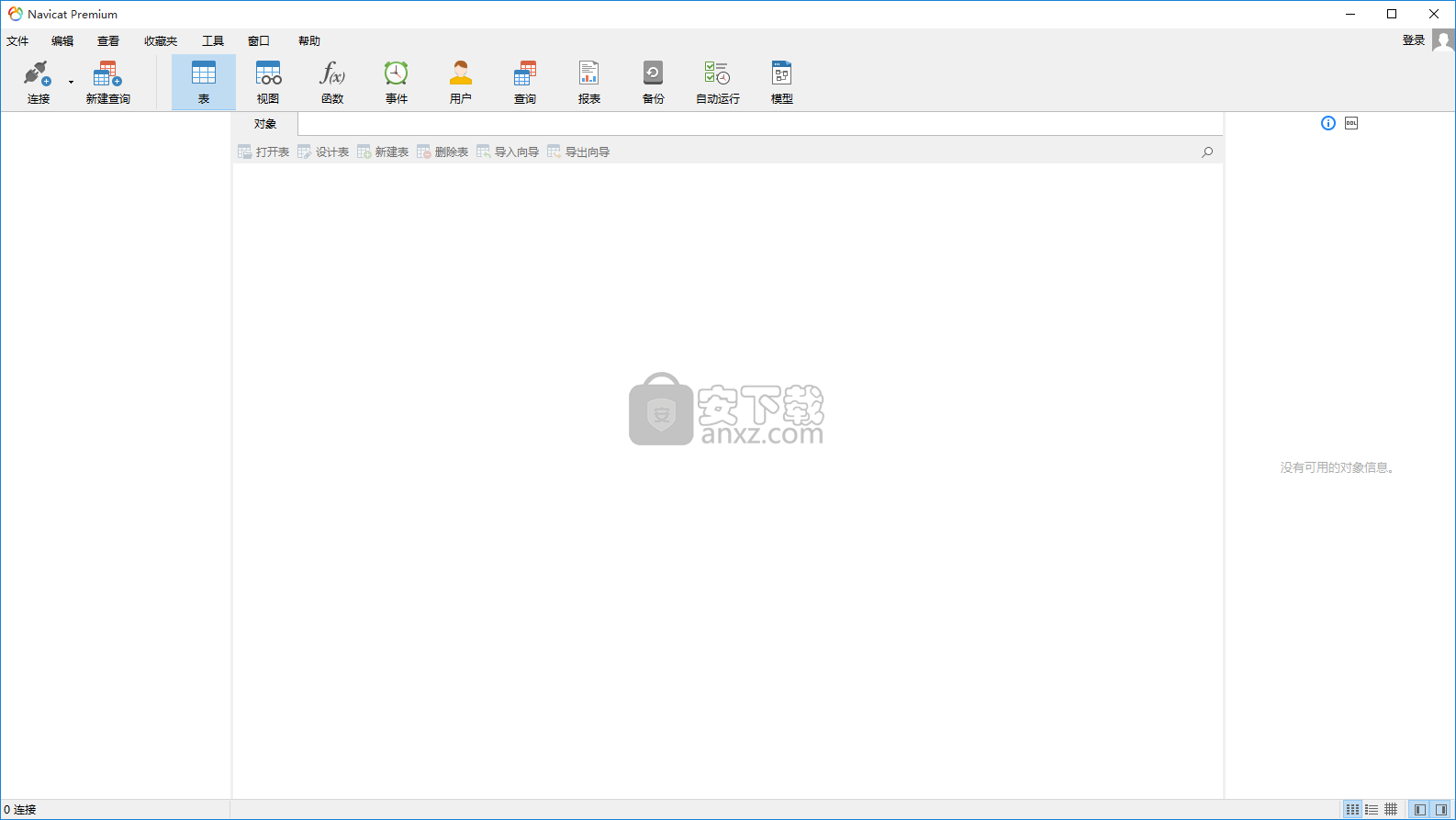Open the 编辑 menu
Viewport: 1456px width, 820px height.
(x=62, y=41)
